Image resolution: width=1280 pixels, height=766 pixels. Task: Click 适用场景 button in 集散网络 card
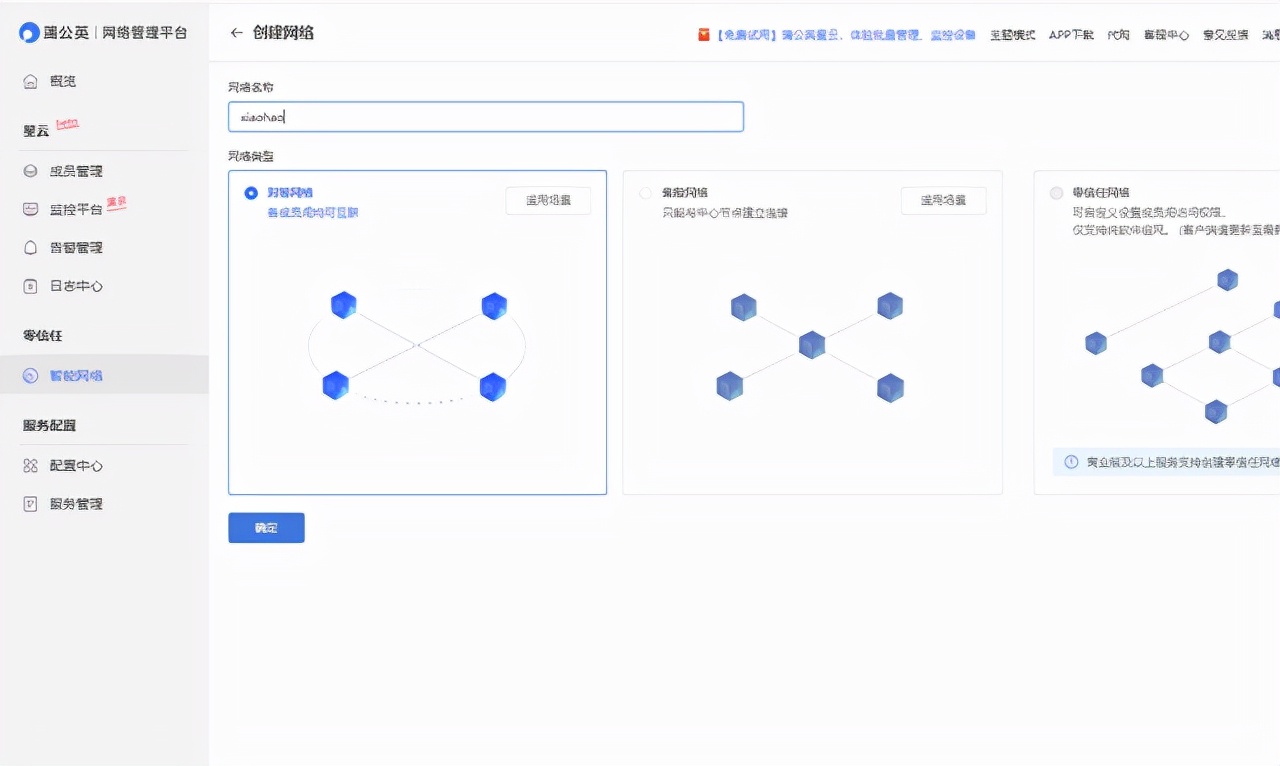(943, 200)
